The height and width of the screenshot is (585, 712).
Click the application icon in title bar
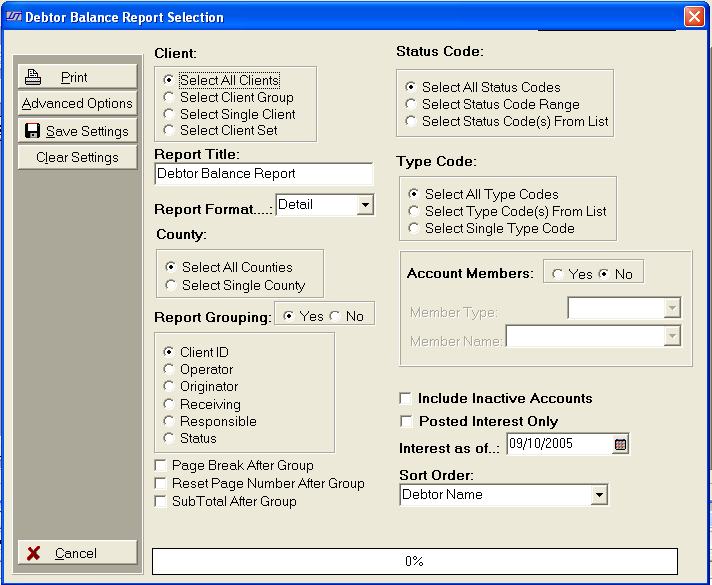13,17
